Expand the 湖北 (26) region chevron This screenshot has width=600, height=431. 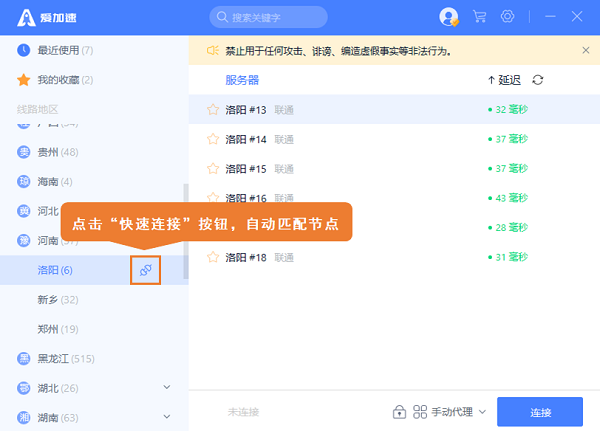point(167,387)
